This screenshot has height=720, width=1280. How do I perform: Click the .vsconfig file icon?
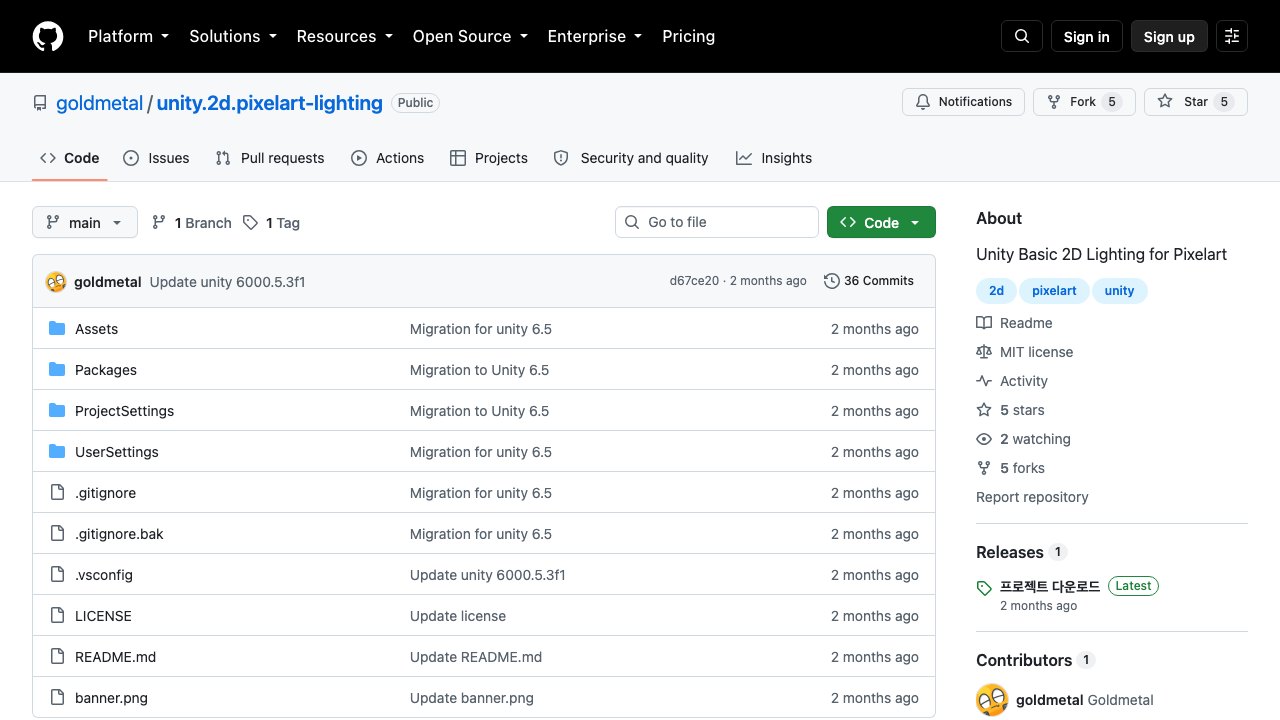coord(57,575)
